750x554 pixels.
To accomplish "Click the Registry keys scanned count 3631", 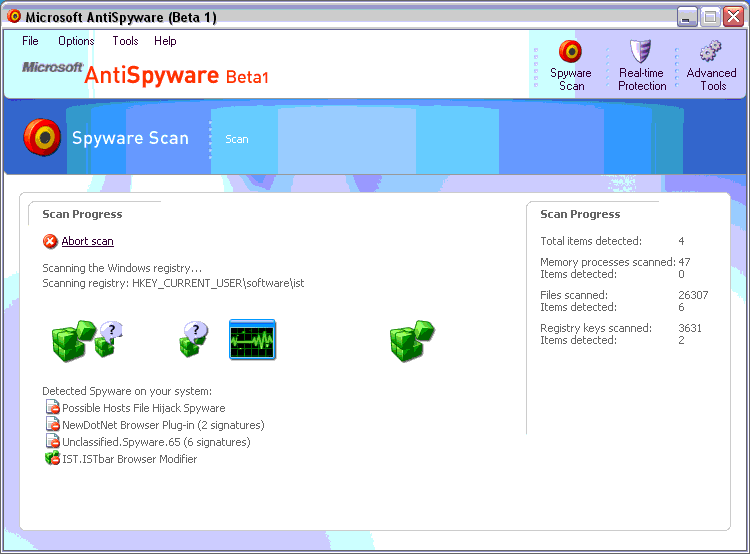I will (x=690, y=328).
